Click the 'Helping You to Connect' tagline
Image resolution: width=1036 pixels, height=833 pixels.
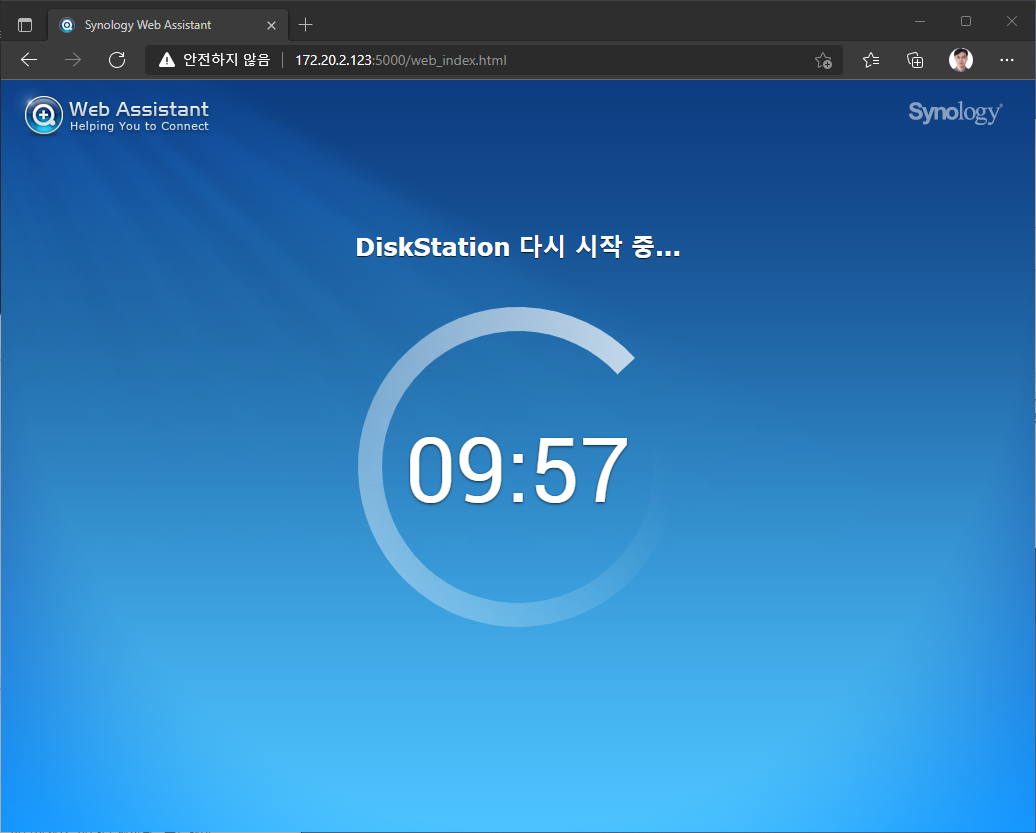click(139, 126)
